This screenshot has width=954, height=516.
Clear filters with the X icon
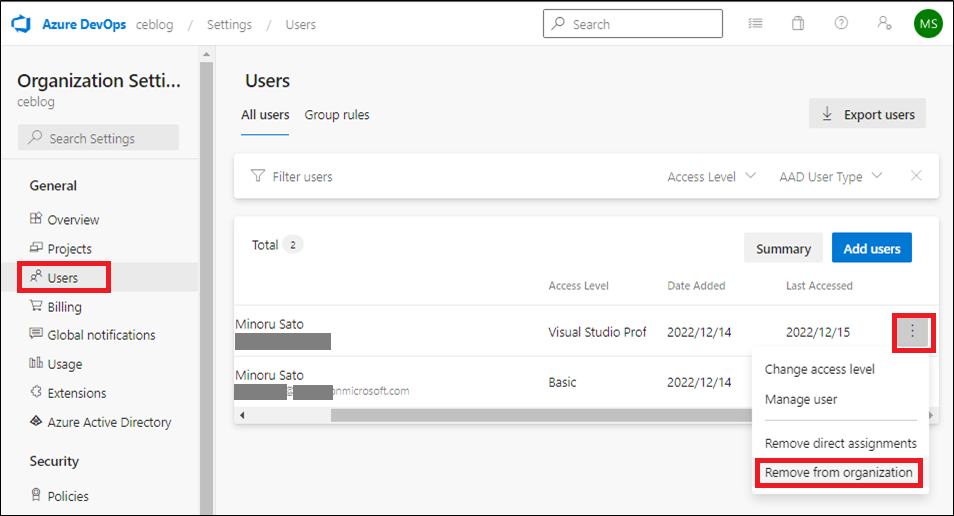[x=916, y=176]
